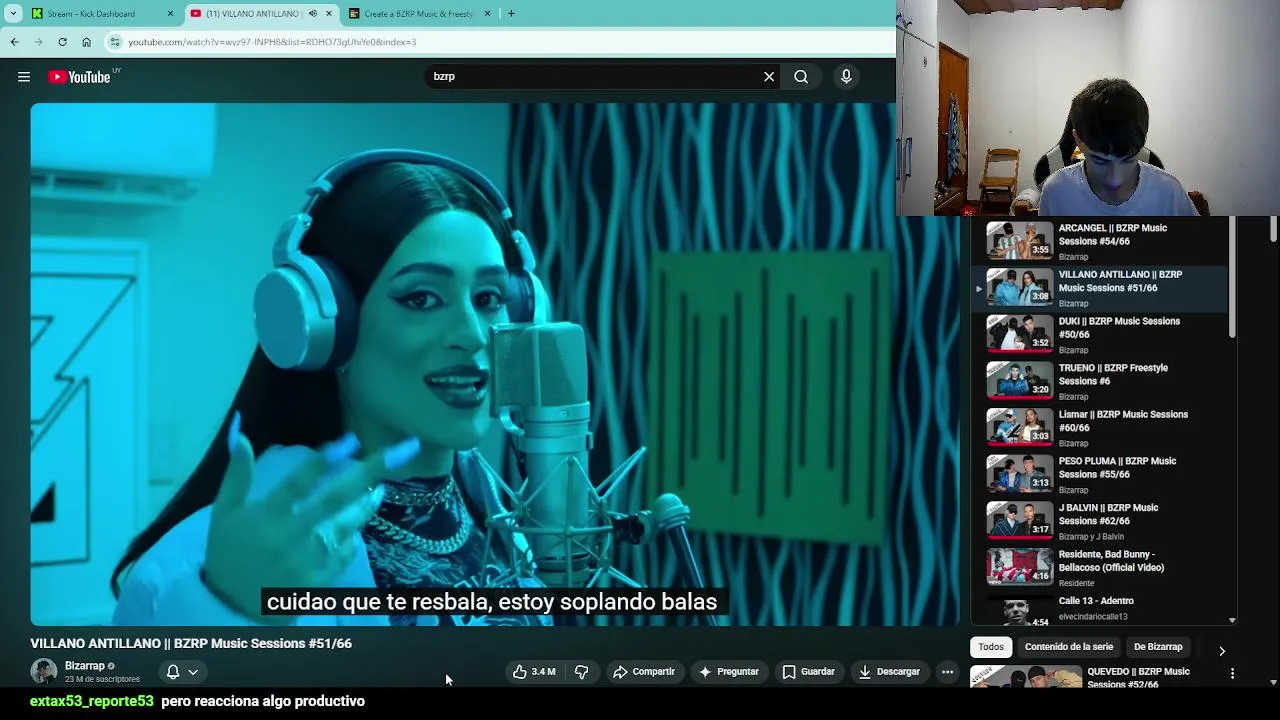Clear the bzrp search text
The width and height of the screenshot is (1280, 720).
click(769, 77)
